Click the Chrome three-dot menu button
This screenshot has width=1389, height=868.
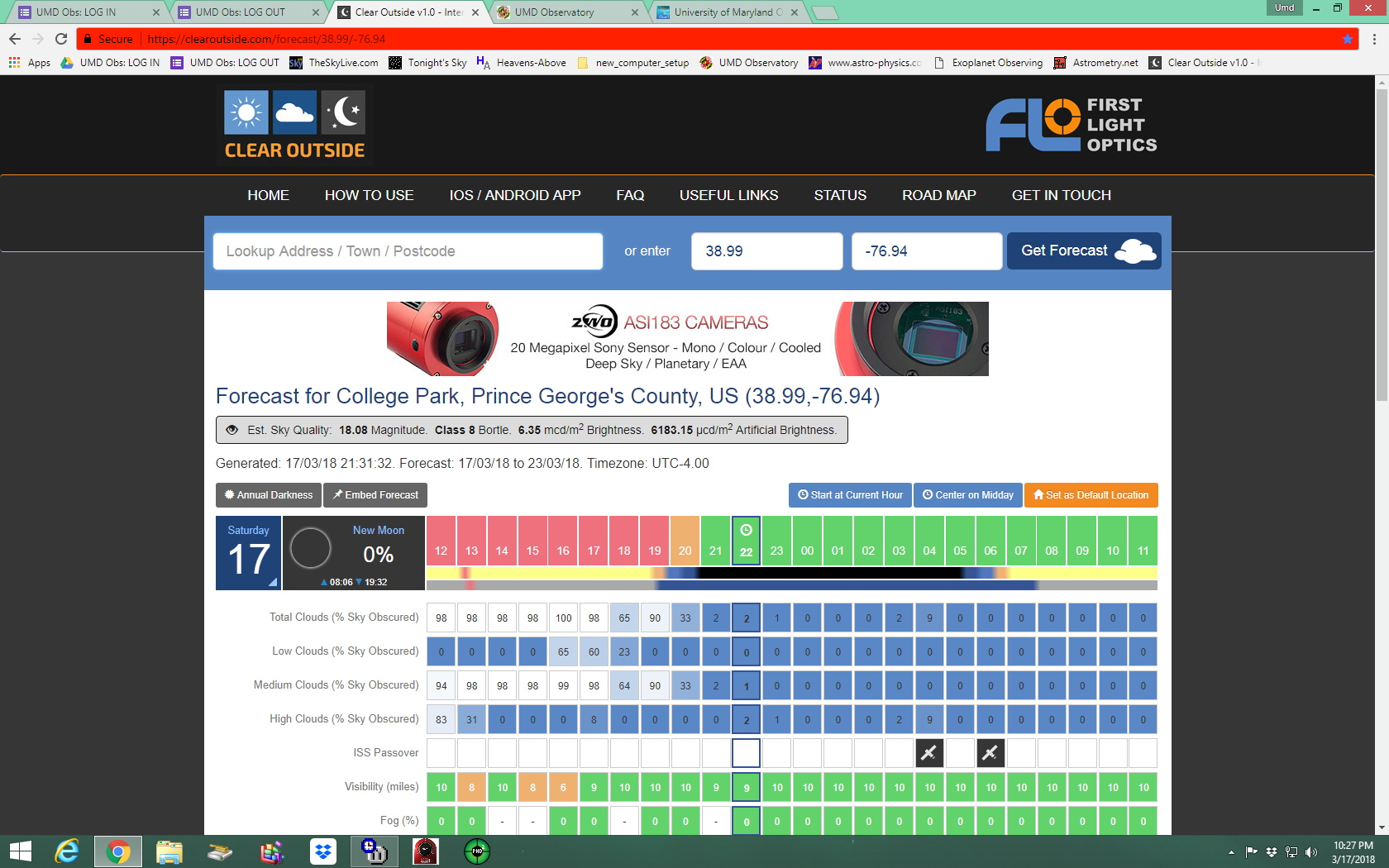pos(1374,39)
